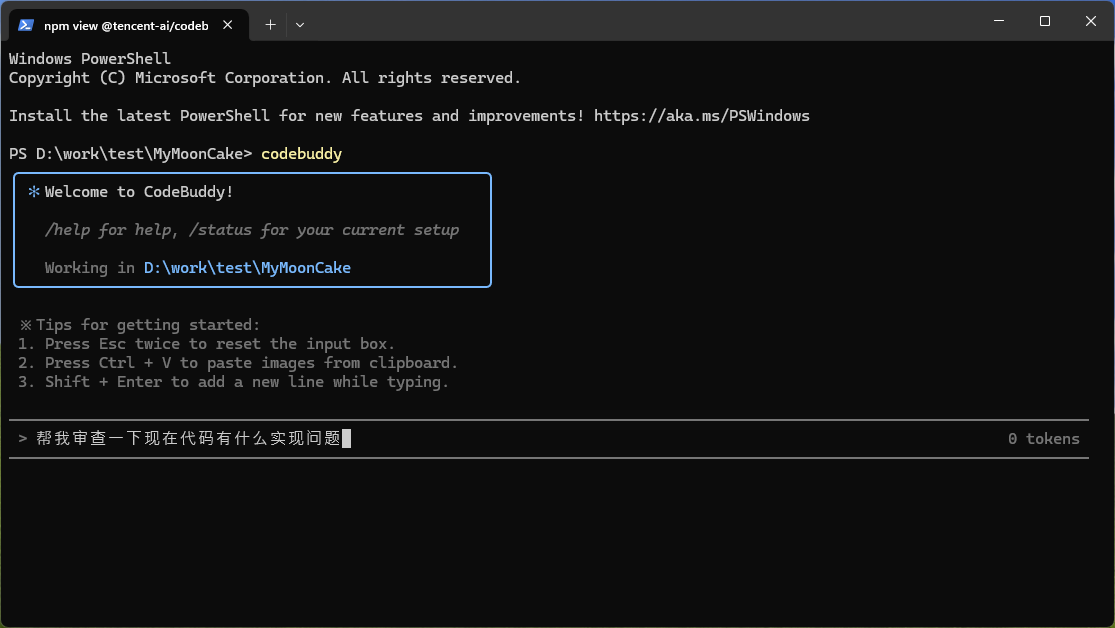Click the block cursor after the Chinese prompt
Screen dimensions: 1115x628
click(346, 439)
